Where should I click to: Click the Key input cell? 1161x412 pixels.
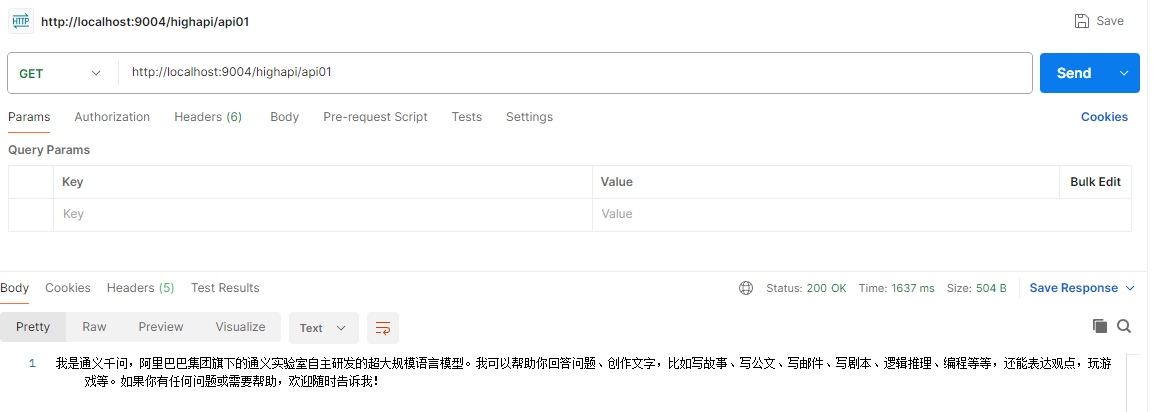(323, 214)
